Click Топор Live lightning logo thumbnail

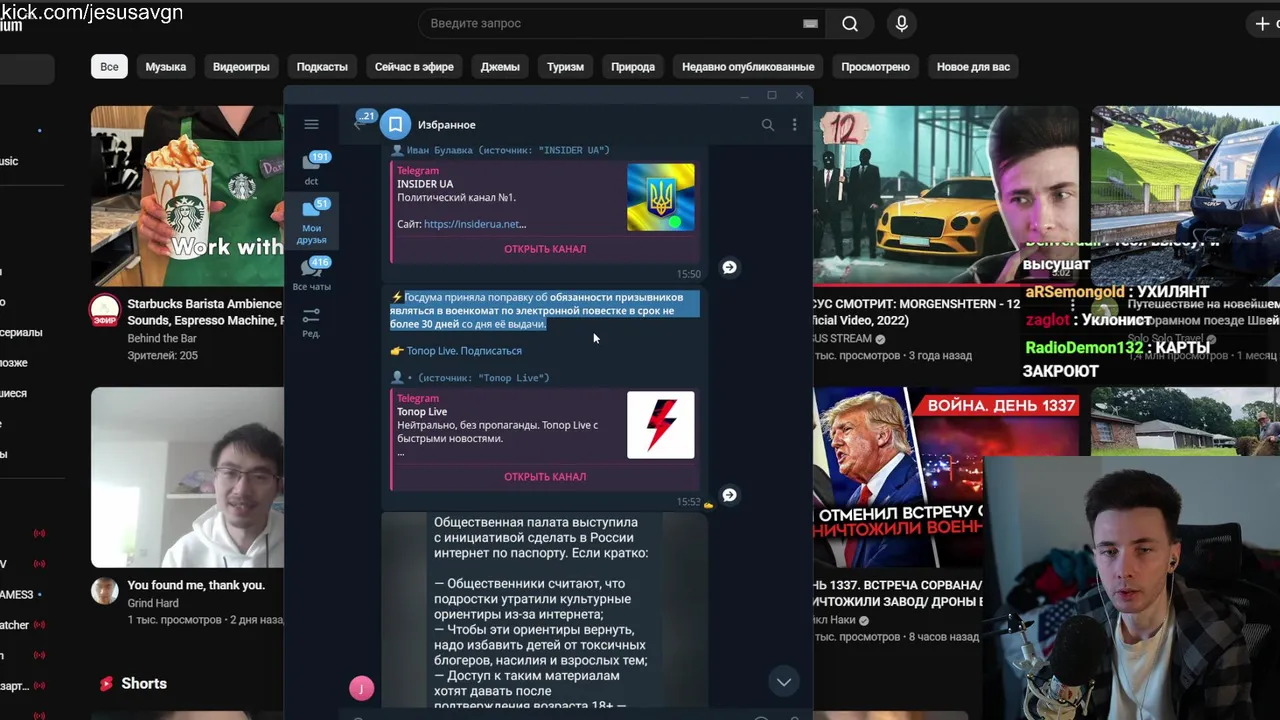click(x=660, y=425)
